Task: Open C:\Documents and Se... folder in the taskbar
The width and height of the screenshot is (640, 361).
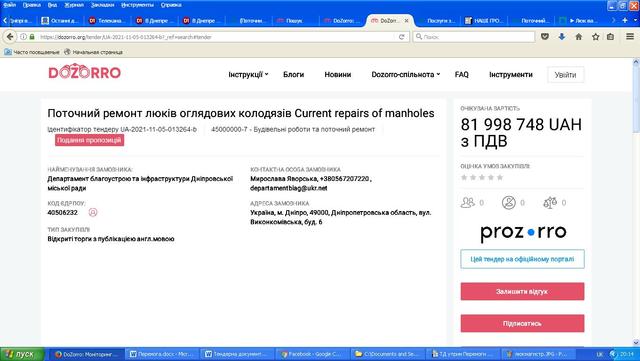Action: point(388,354)
